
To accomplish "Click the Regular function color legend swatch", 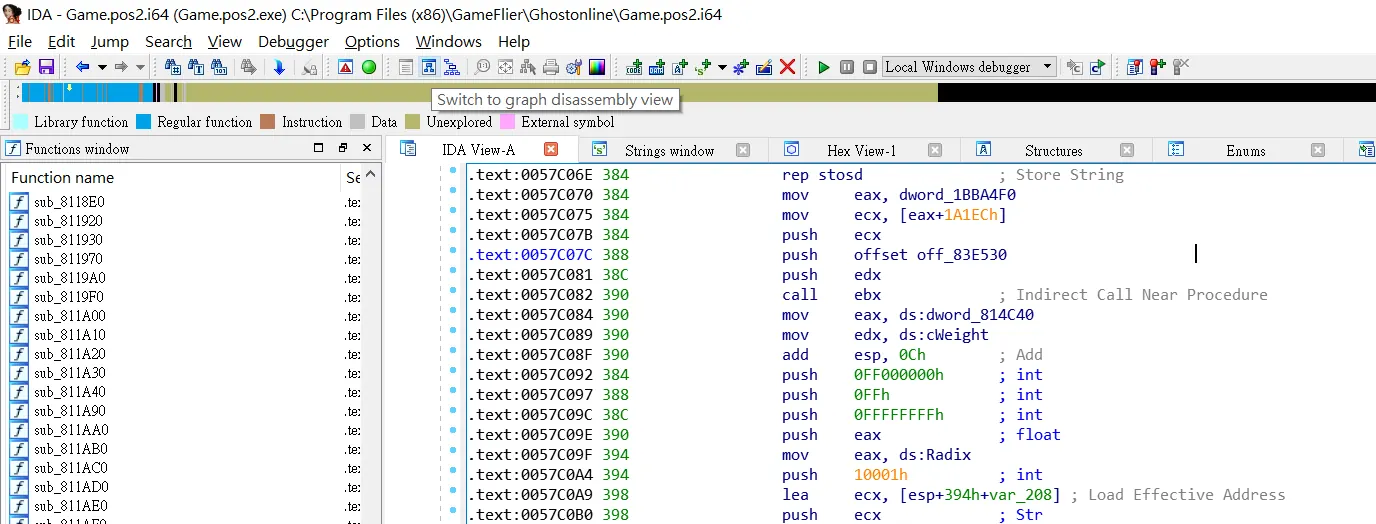I will pyautogui.click(x=143, y=122).
